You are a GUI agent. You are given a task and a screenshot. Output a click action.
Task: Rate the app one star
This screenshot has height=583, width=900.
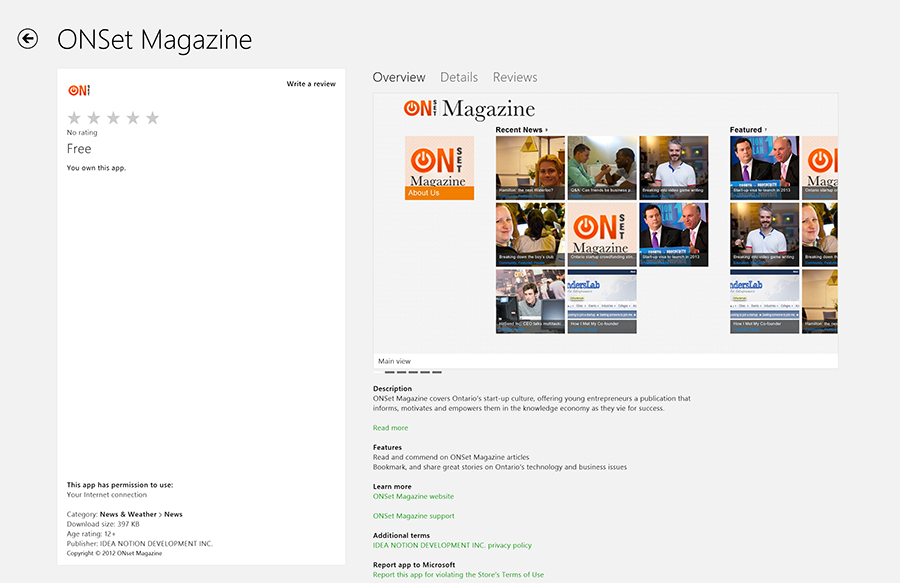pyautogui.click(x=74, y=118)
